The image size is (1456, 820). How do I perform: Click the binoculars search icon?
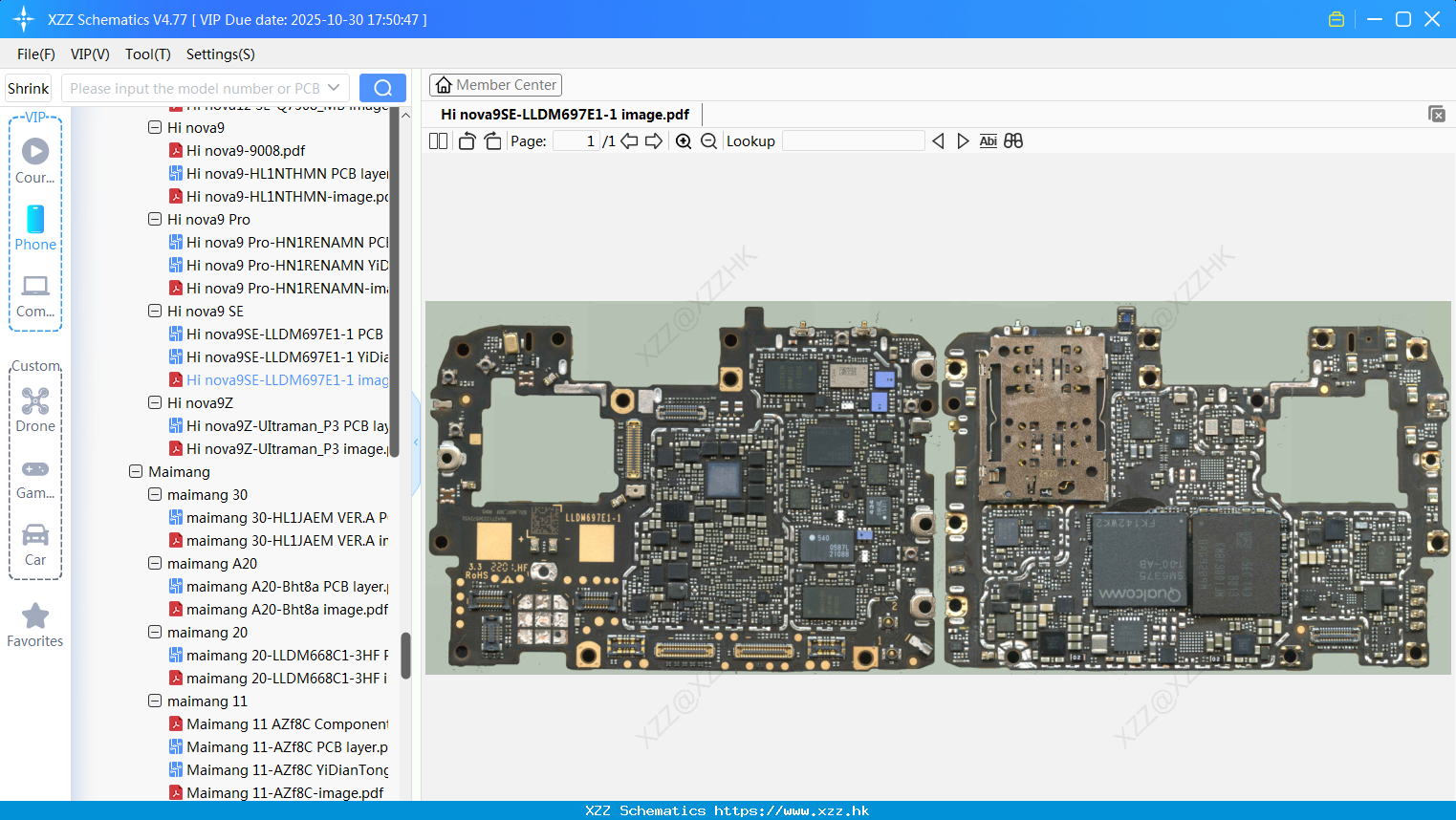pyautogui.click(x=1013, y=141)
